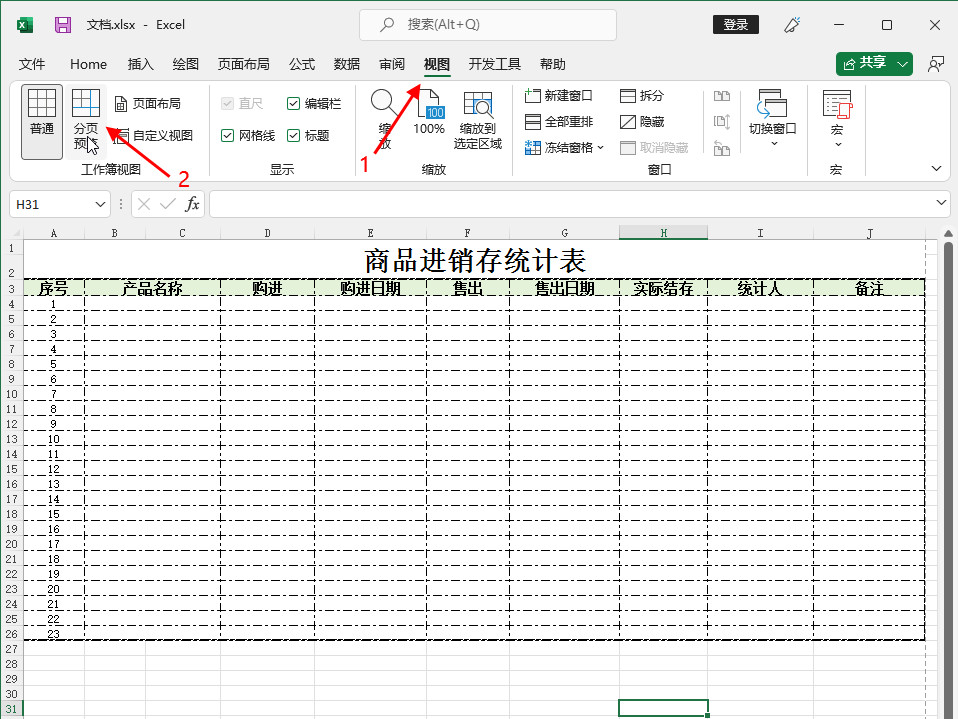Open the 文件 File tab

[x=32, y=64]
